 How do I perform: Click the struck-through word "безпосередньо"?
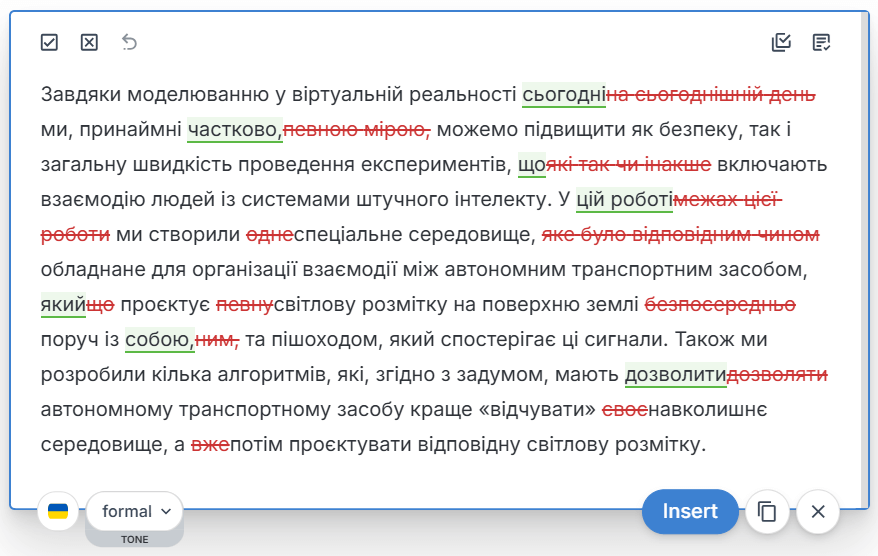[720, 305]
